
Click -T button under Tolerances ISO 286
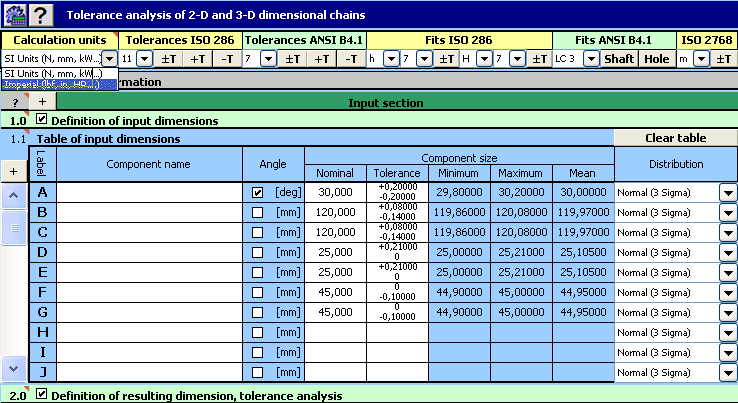227,59
